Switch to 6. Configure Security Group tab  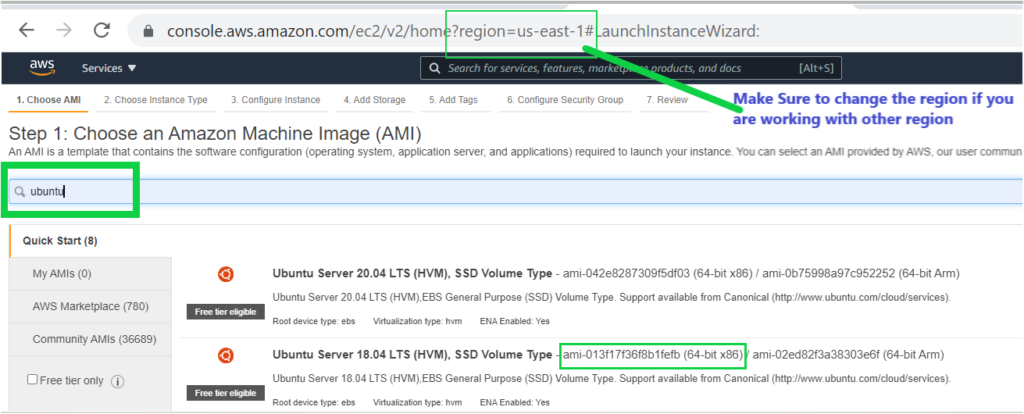pyautogui.click(x=564, y=100)
